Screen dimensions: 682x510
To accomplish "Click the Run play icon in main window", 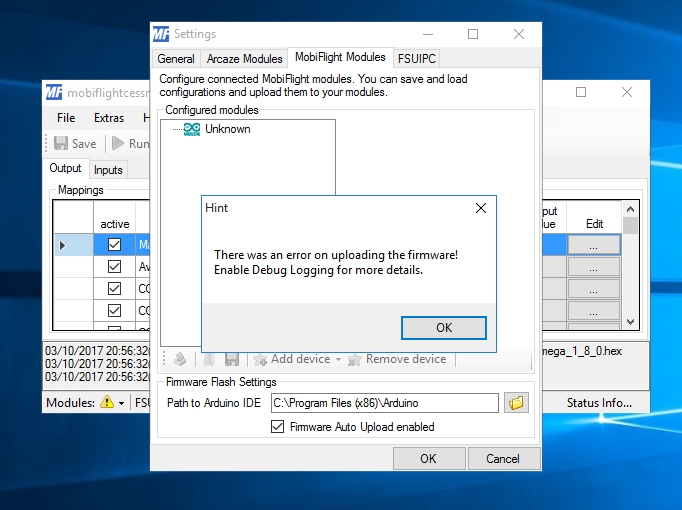I will (117, 143).
